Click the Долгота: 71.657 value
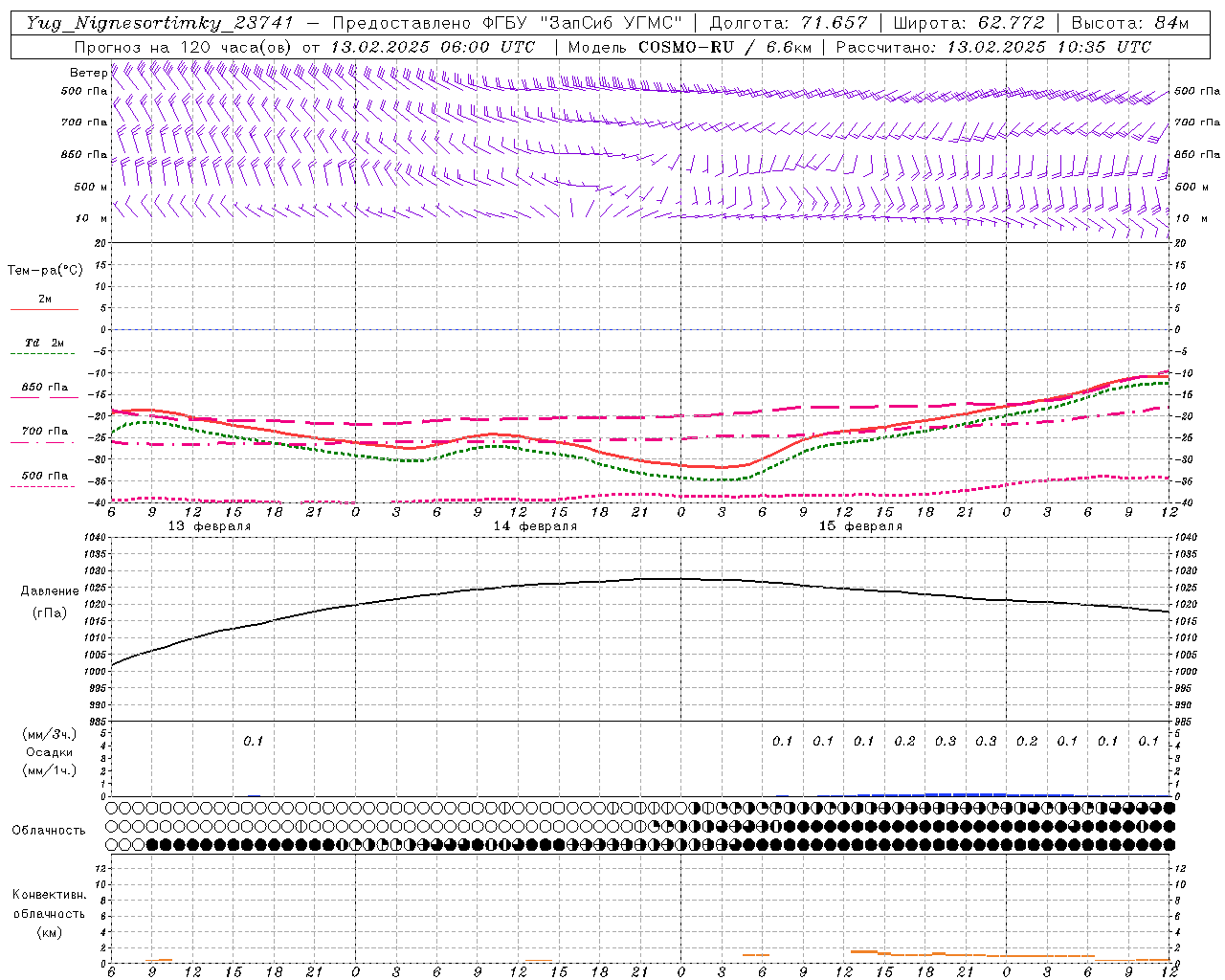The width and height of the screenshot is (1225, 980). click(789, 23)
